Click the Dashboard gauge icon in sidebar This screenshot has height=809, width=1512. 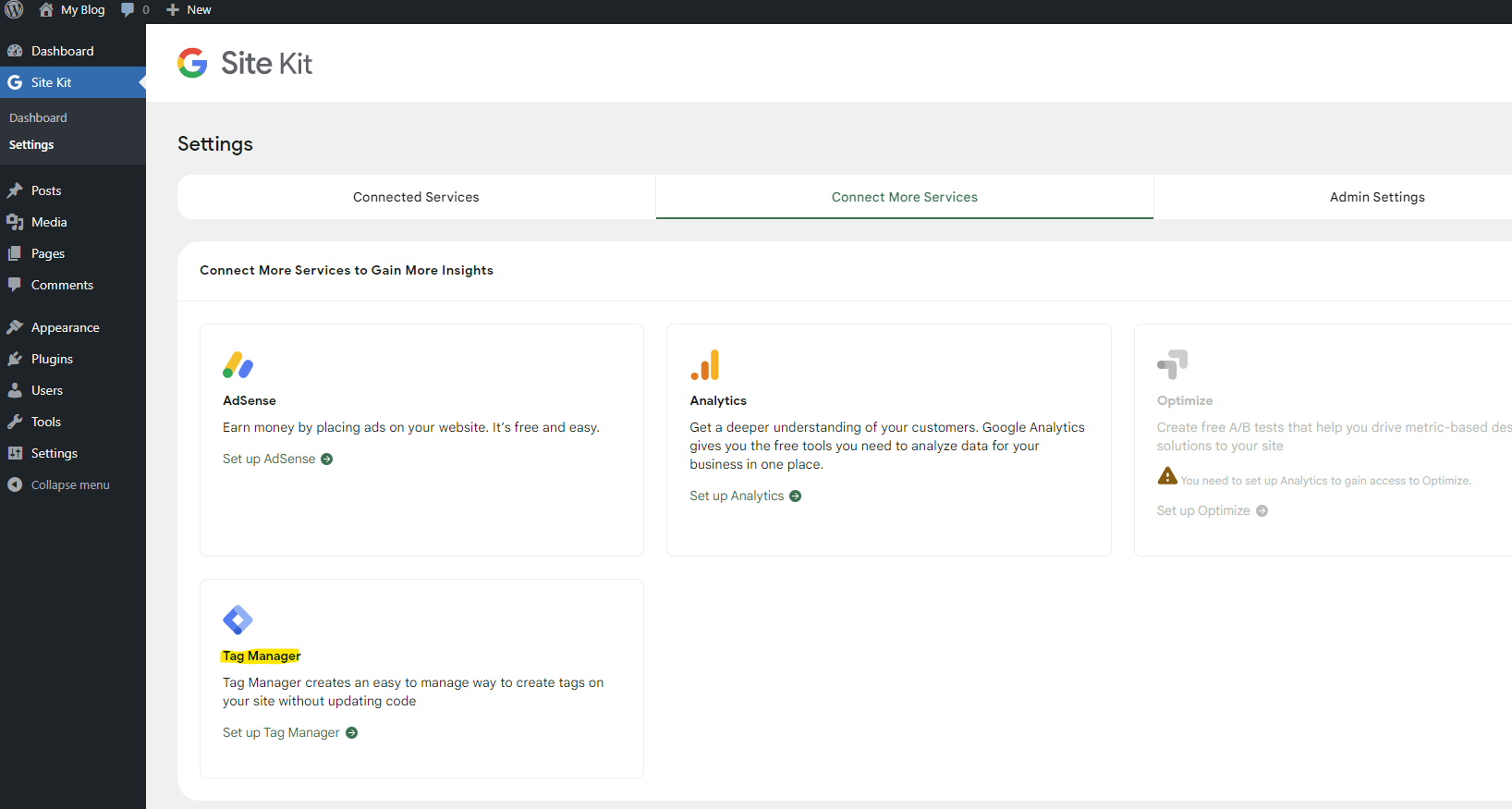(15, 51)
